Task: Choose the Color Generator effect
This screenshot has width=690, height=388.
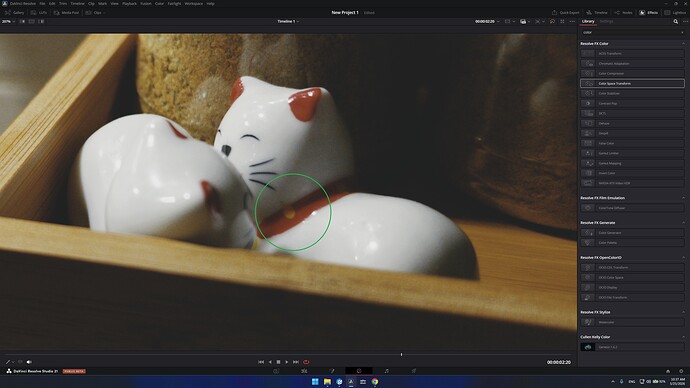Action: tap(632, 233)
